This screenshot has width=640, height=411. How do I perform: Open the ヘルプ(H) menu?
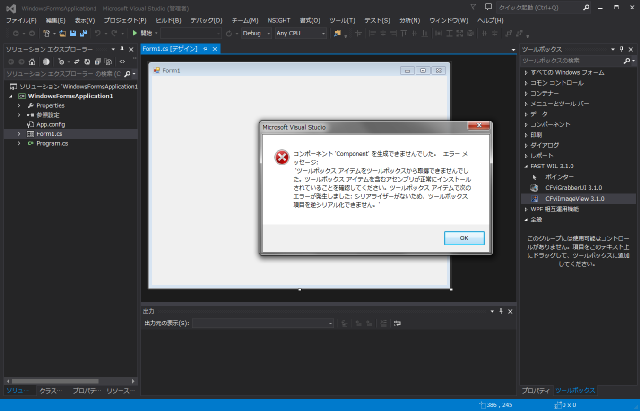(490, 20)
